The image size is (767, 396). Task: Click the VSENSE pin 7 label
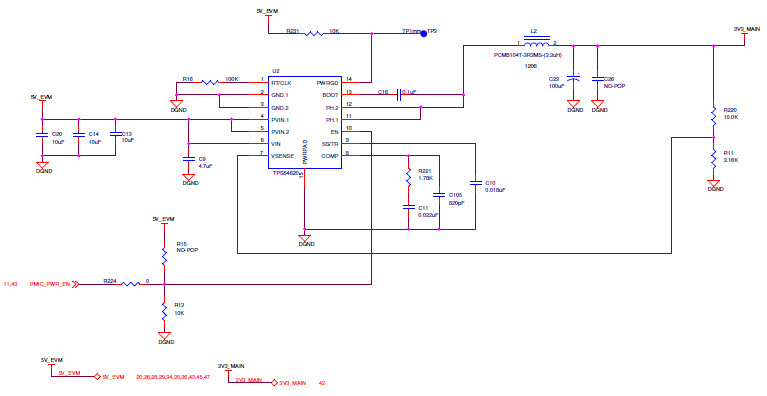tap(282, 156)
